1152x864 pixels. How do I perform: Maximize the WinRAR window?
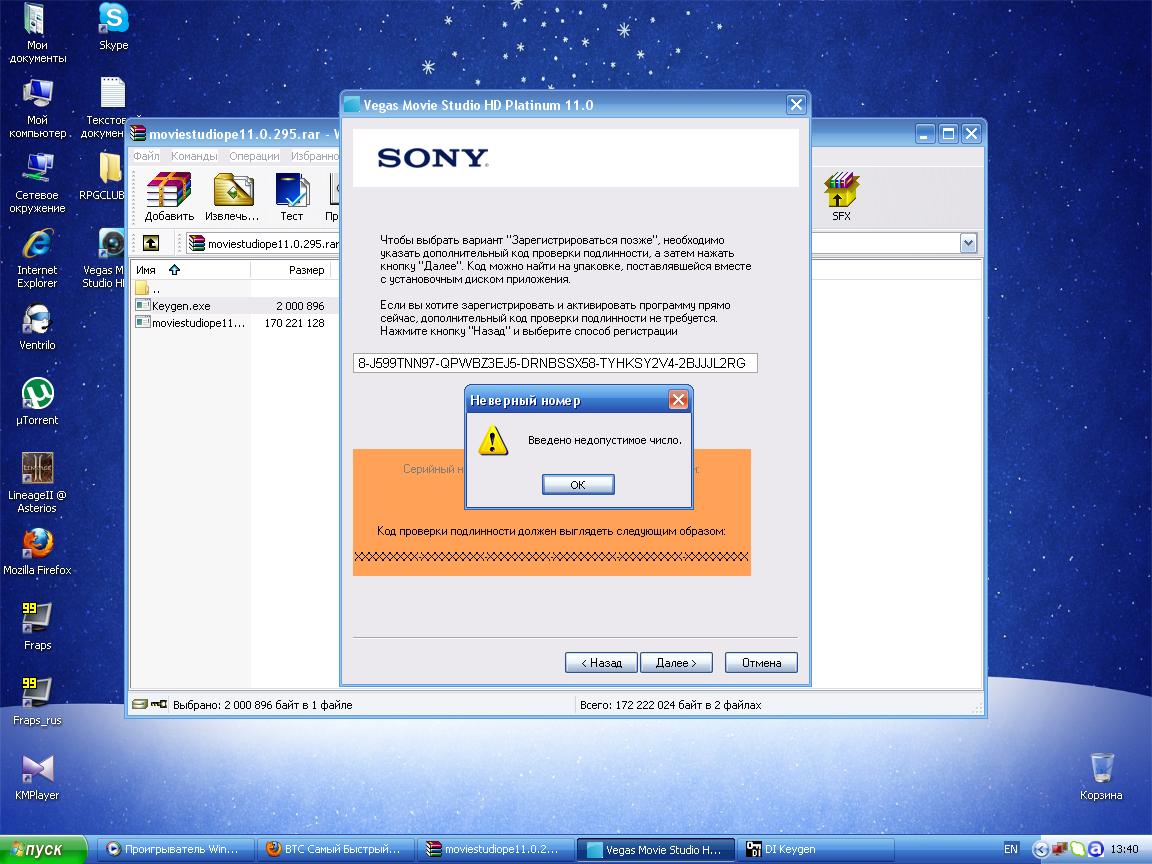[x=948, y=134]
